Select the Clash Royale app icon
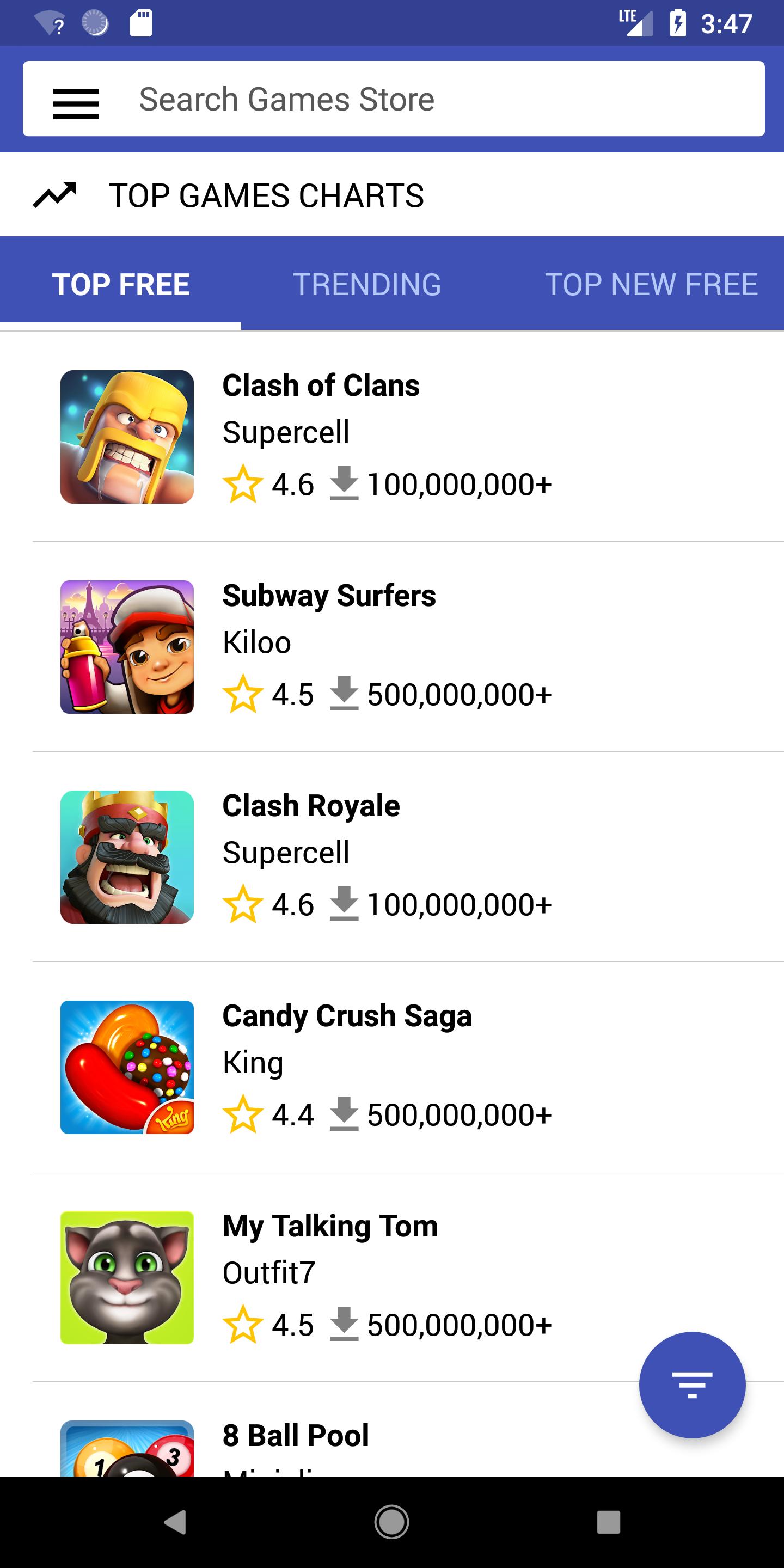 coord(127,856)
